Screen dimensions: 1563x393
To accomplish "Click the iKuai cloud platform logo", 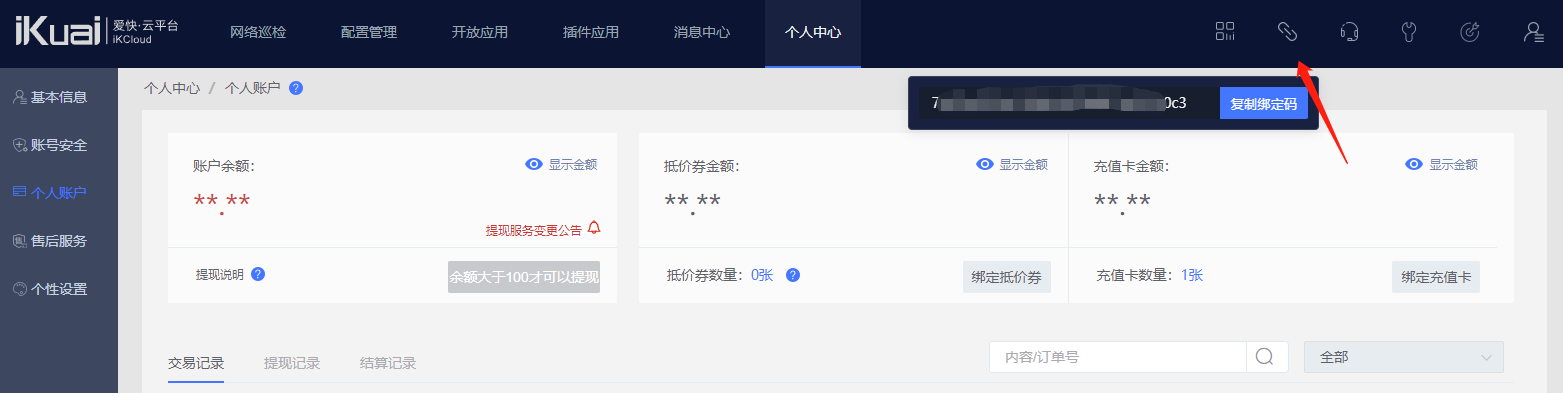I will tap(96, 32).
